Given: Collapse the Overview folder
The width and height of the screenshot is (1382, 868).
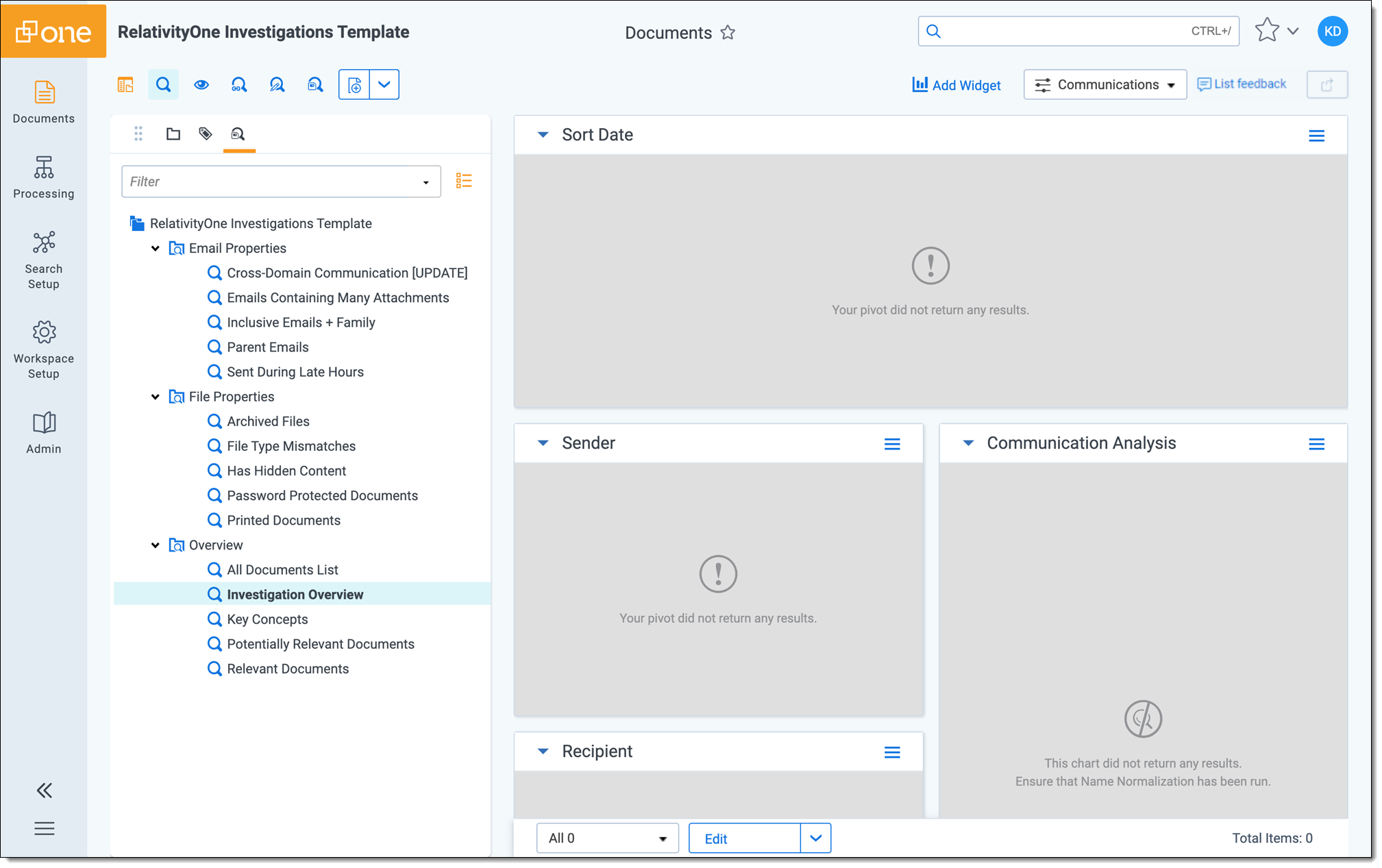Looking at the screenshot, I should pos(156,545).
